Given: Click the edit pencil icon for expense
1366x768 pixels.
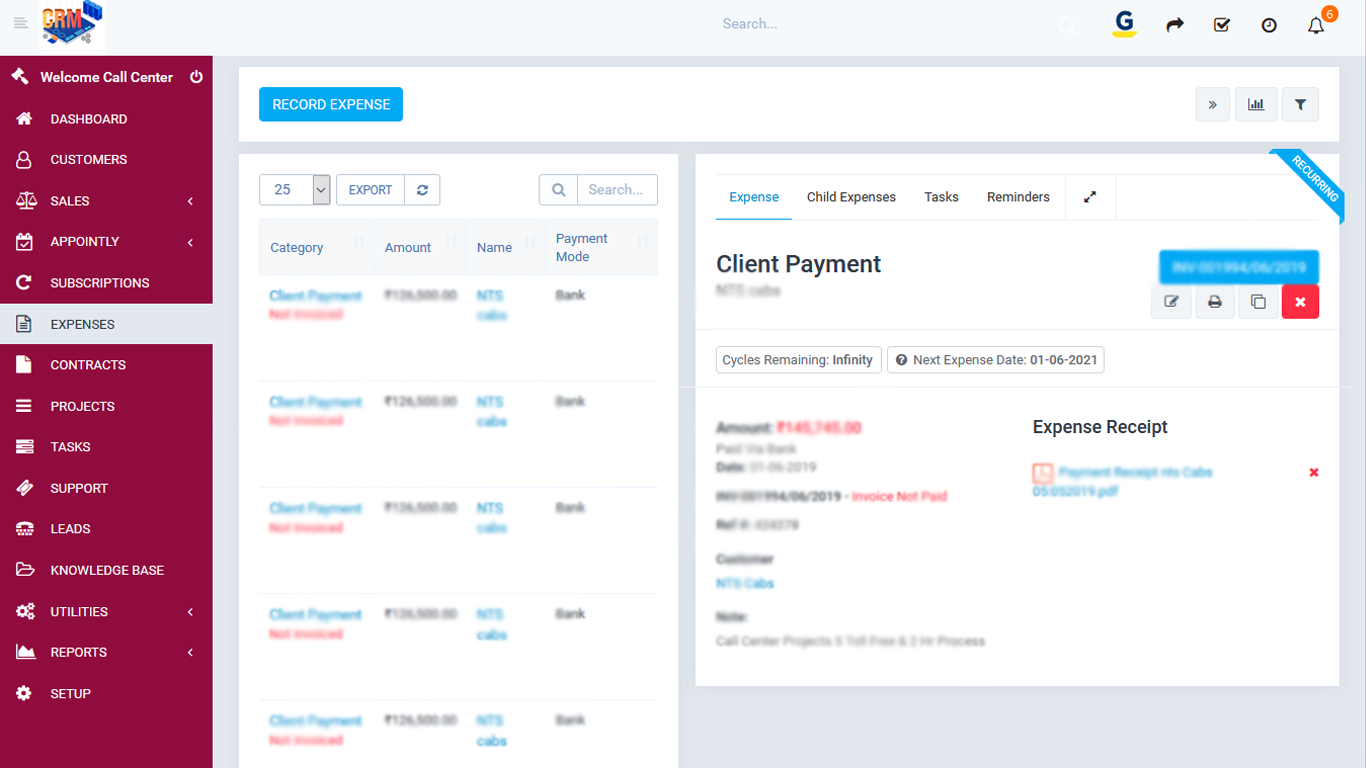Looking at the screenshot, I should pos(1171,302).
